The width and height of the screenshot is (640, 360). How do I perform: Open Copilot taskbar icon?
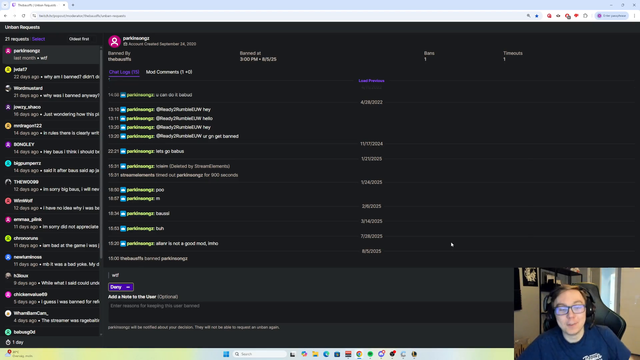[304, 354]
